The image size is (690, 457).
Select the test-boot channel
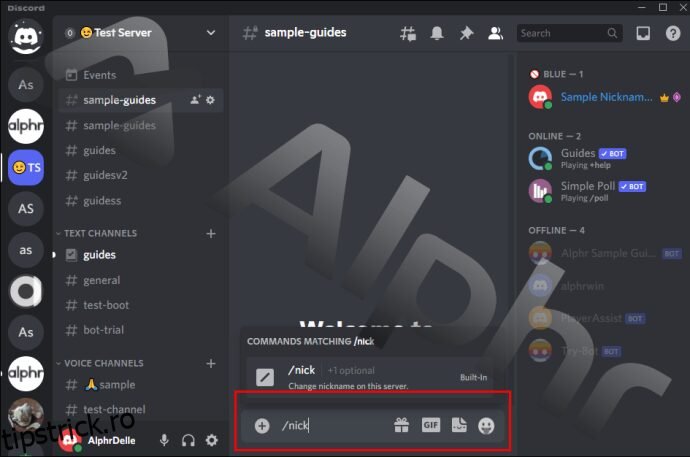[x=140, y=305]
